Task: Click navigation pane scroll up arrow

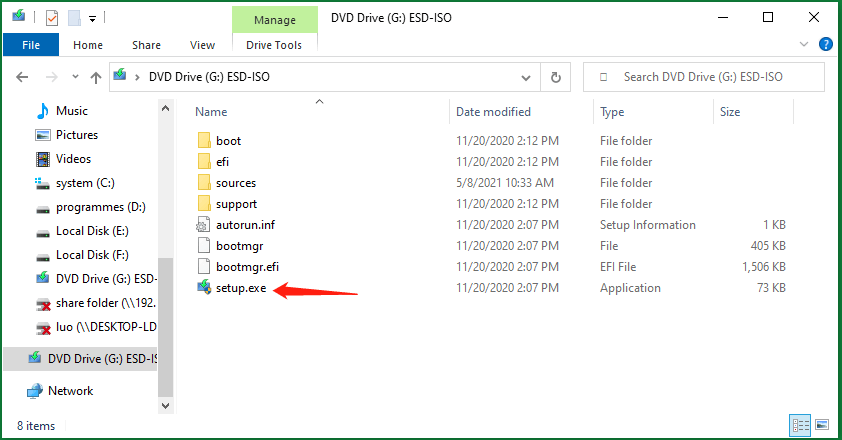Action: (x=165, y=109)
